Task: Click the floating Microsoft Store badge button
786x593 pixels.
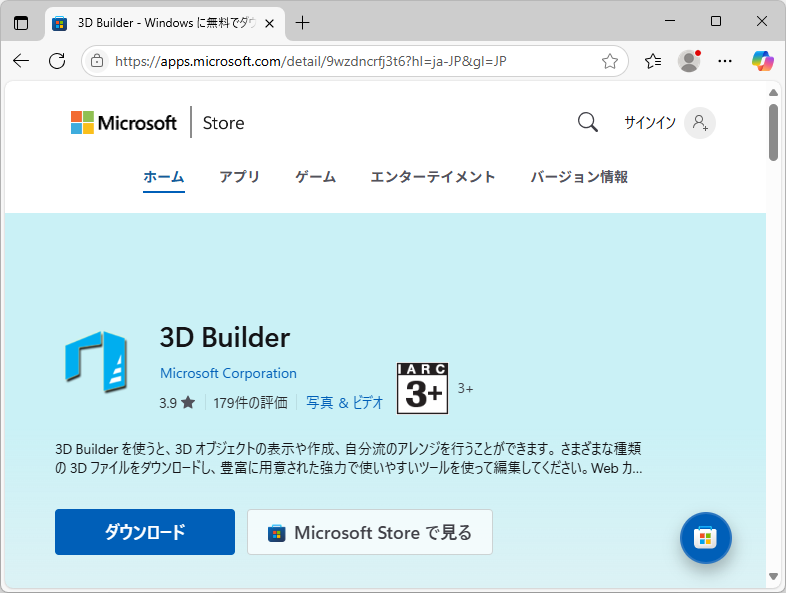Action: pyautogui.click(x=706, y=538)
